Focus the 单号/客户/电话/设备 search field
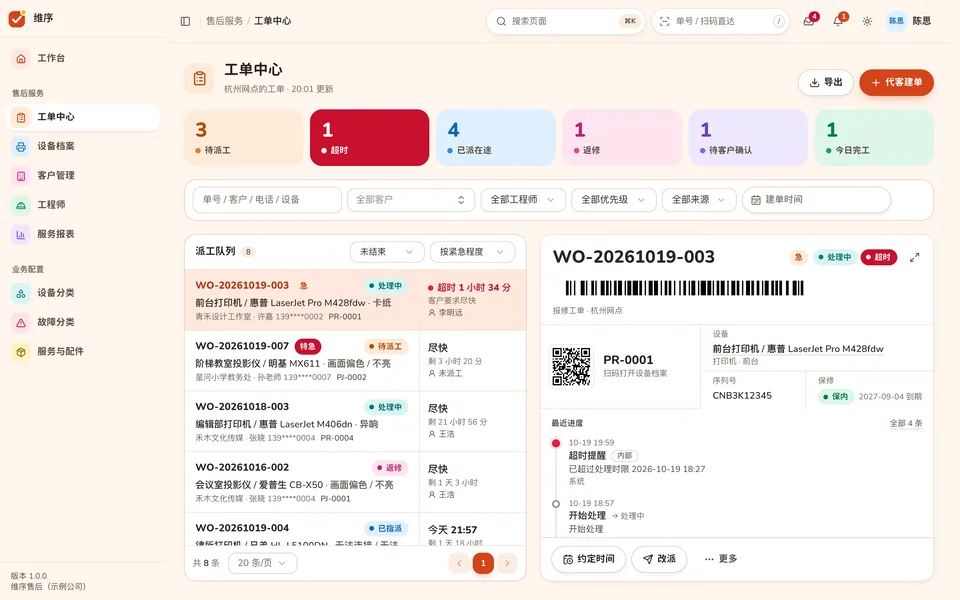 [x=267, y=200]
